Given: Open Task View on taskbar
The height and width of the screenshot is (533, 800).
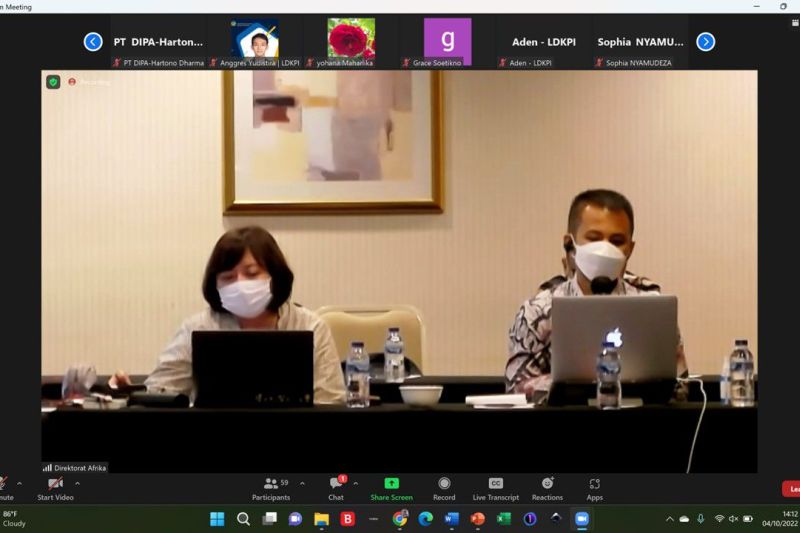Looking at the screenshot, I should coord(269,519).
